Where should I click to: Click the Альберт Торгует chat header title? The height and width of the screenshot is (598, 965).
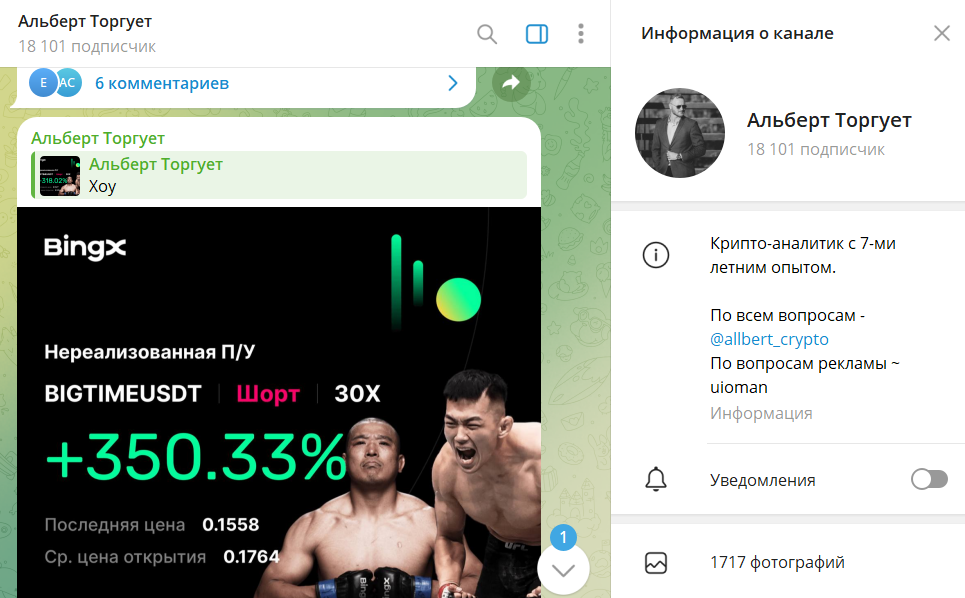pyautogui.click(x=85, y=21)
